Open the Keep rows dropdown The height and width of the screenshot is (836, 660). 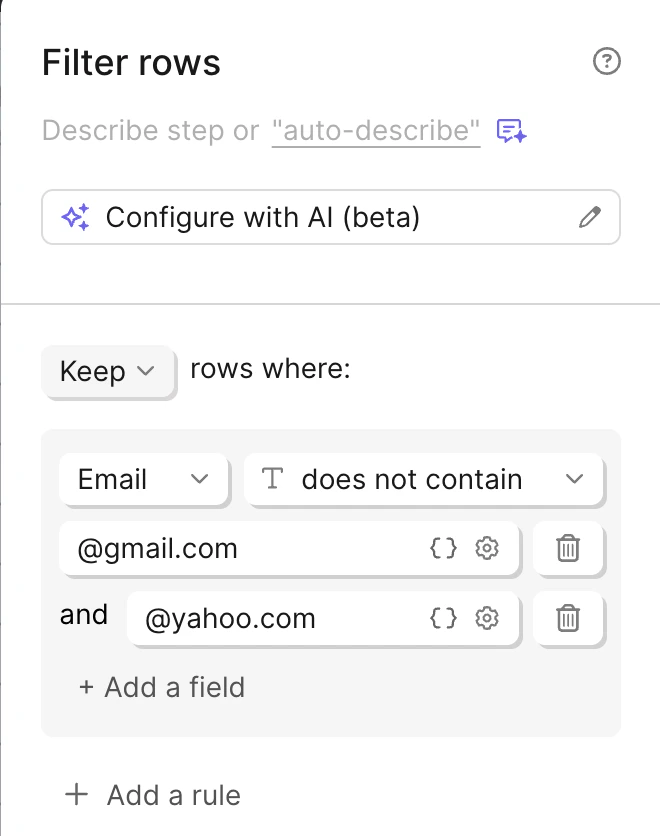[x=108, y=372]
